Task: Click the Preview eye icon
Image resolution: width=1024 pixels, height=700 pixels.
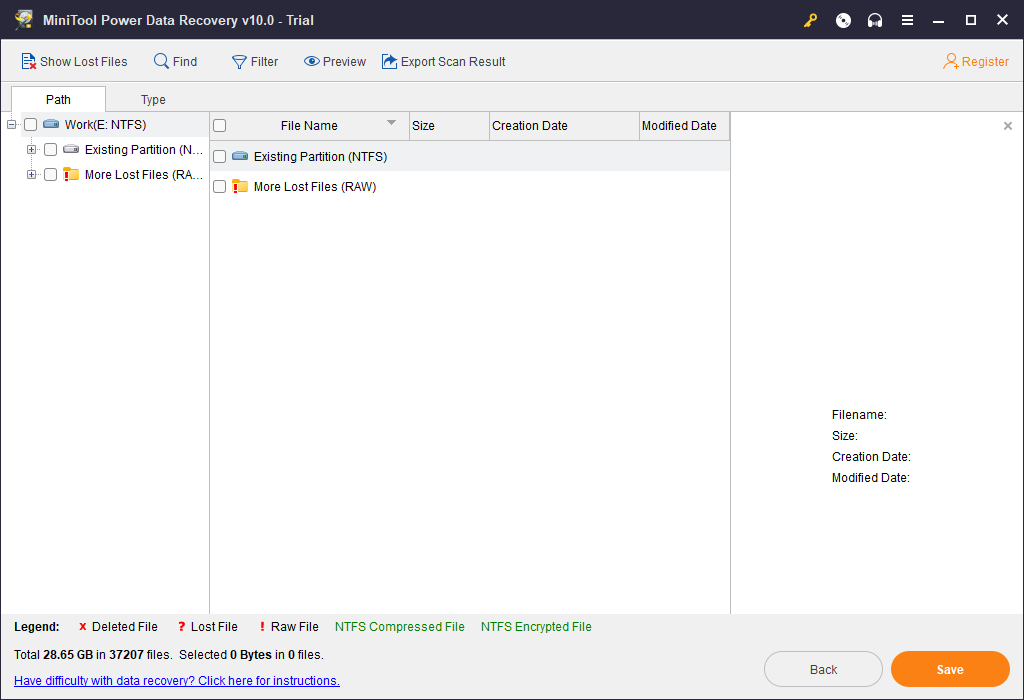Action: click(312, 61)
